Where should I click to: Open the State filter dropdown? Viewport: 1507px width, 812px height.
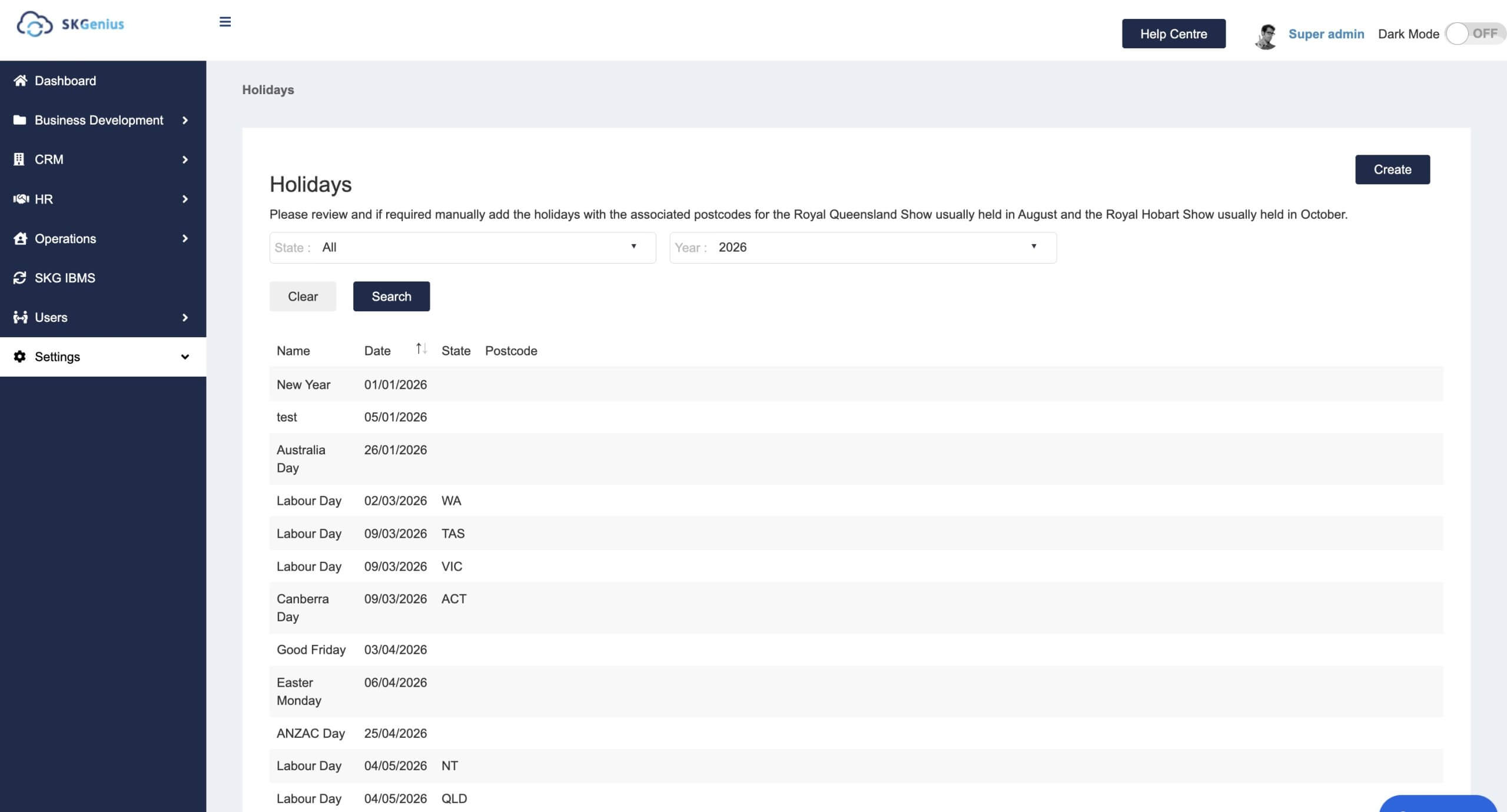(x=463, y=248)
